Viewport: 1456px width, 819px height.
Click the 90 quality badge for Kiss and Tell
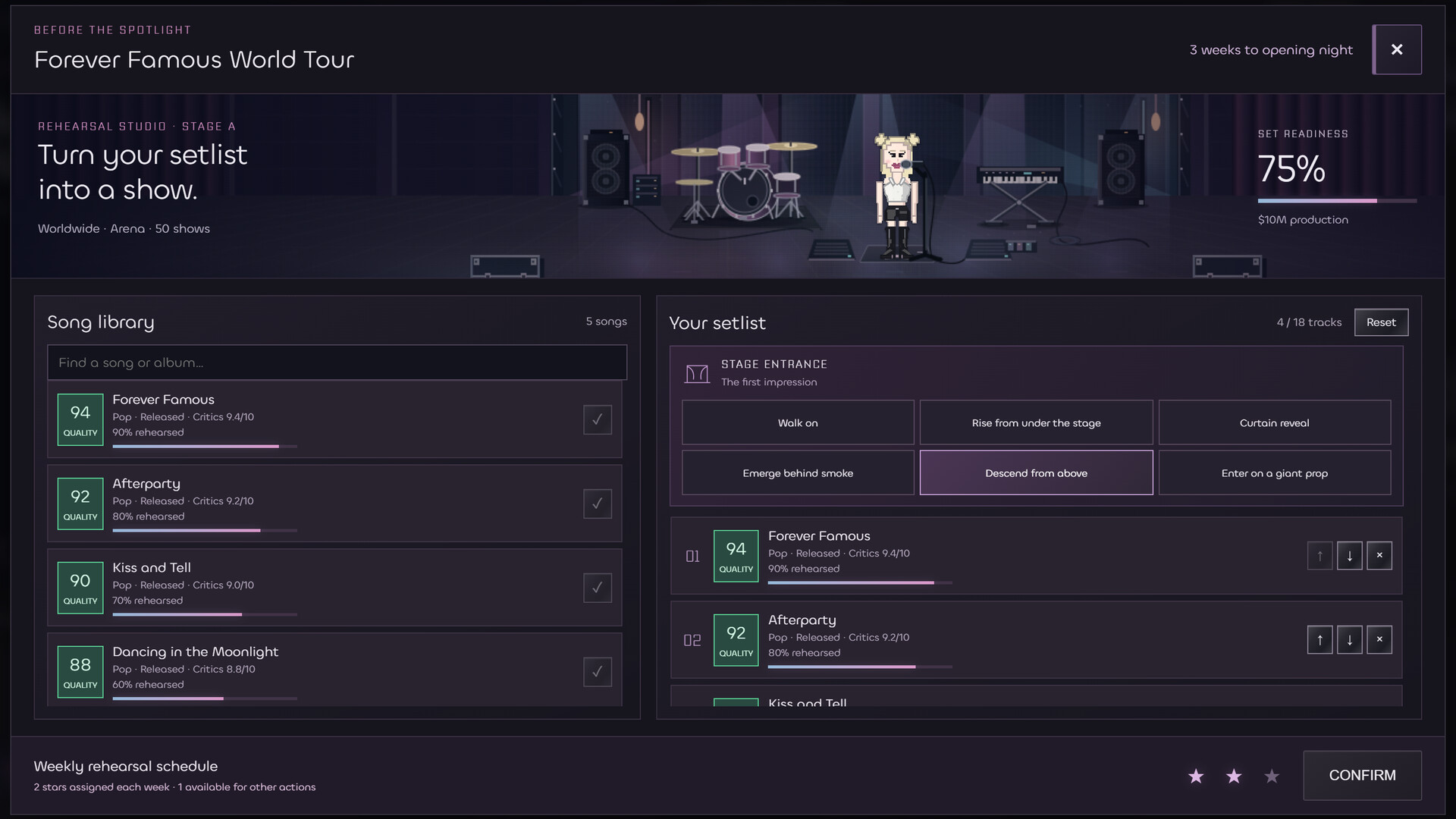pyautogui.click(x=80, y=588)
